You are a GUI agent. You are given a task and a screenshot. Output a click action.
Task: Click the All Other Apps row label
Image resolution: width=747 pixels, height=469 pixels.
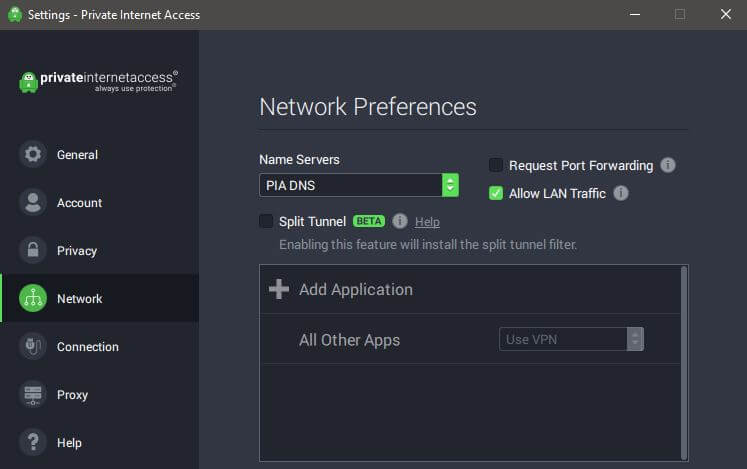click(349, 340)
